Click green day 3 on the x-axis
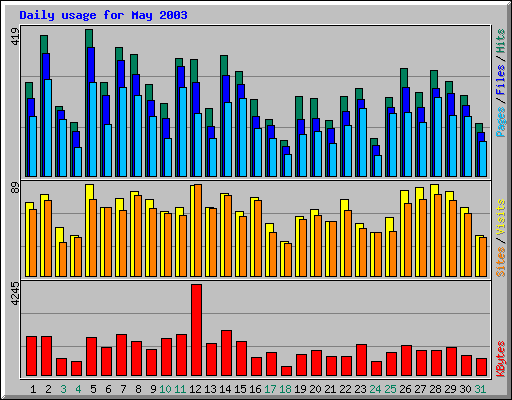This screenshot has width=512, height=400. coord(63,389)
